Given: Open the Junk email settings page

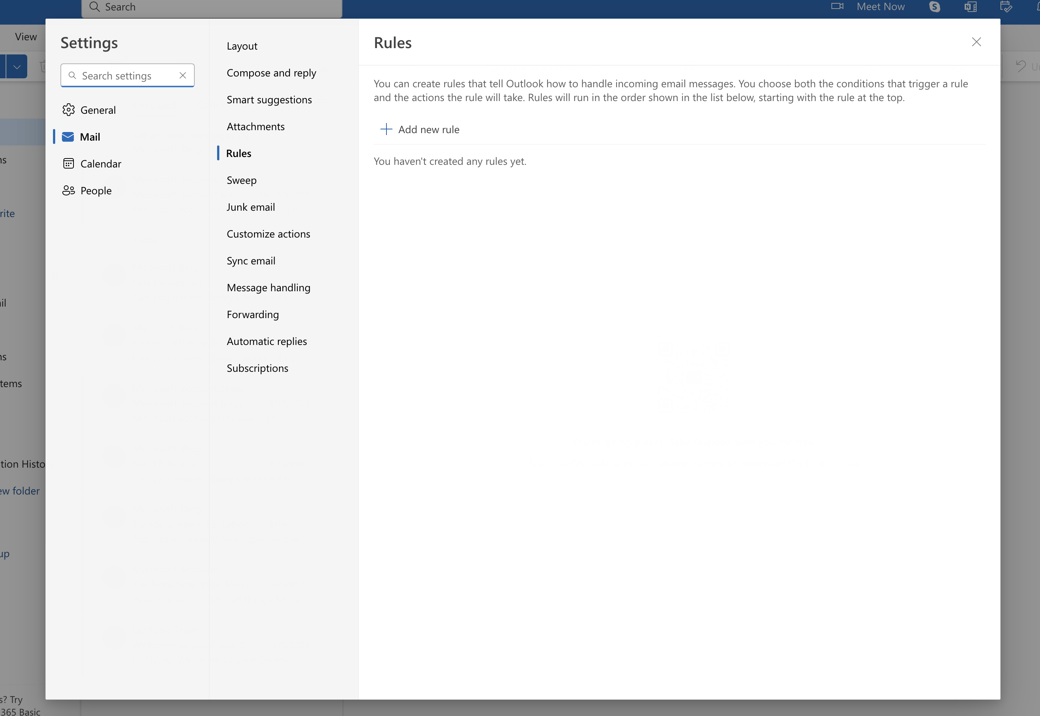Looking at the screenshot, I should (x=250, y=207).
